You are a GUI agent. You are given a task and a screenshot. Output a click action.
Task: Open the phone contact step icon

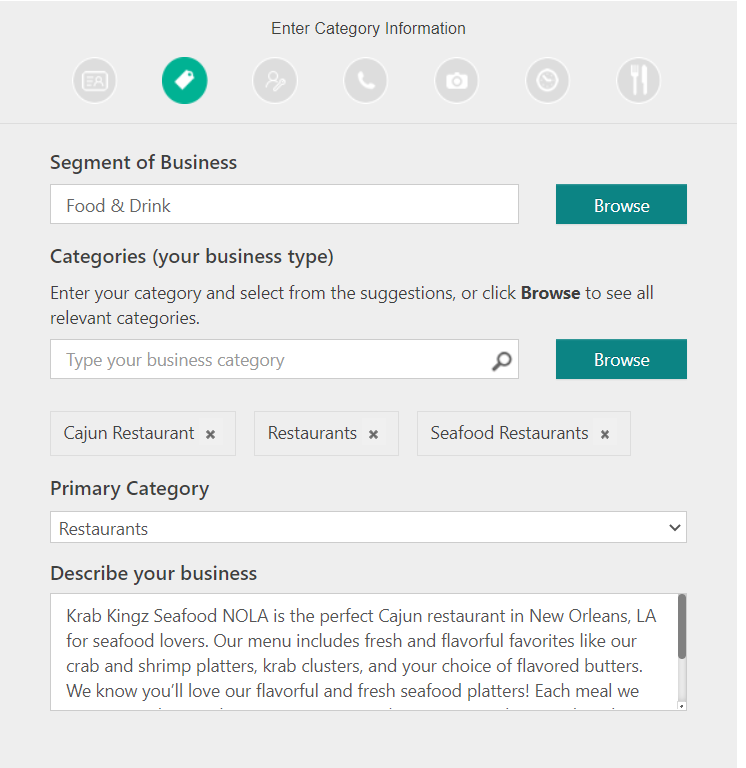click(366, 80)
